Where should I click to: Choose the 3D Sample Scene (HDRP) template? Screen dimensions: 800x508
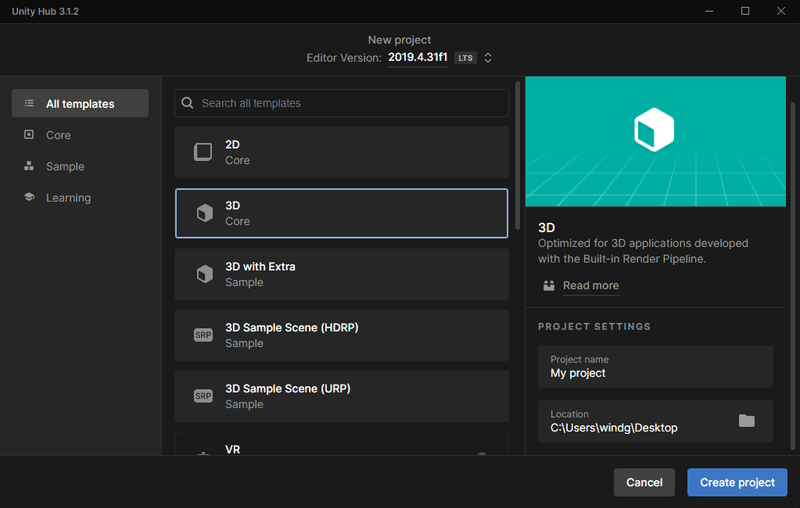click(341, 335)
